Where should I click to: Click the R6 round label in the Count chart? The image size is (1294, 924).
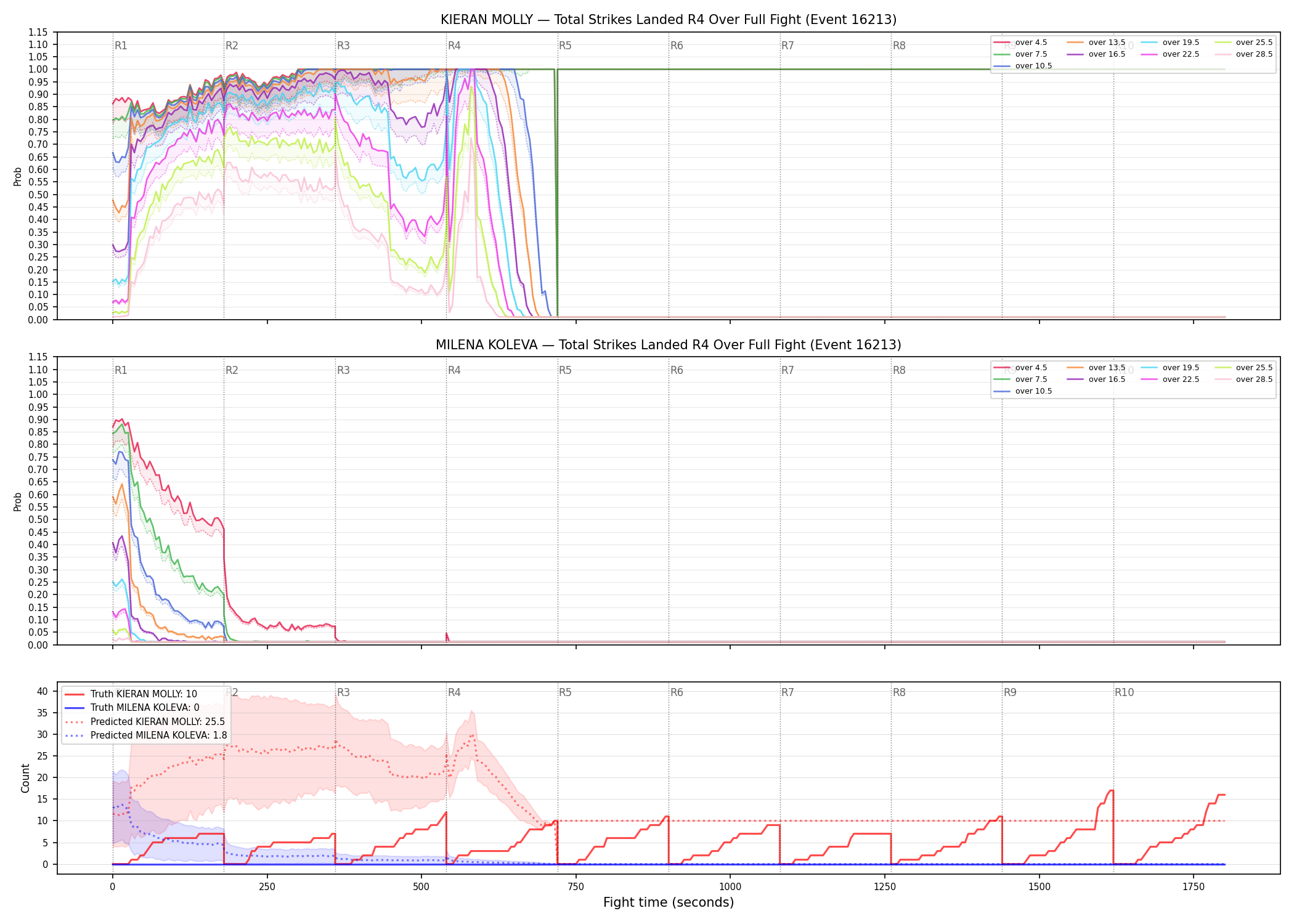click(677, 692)
